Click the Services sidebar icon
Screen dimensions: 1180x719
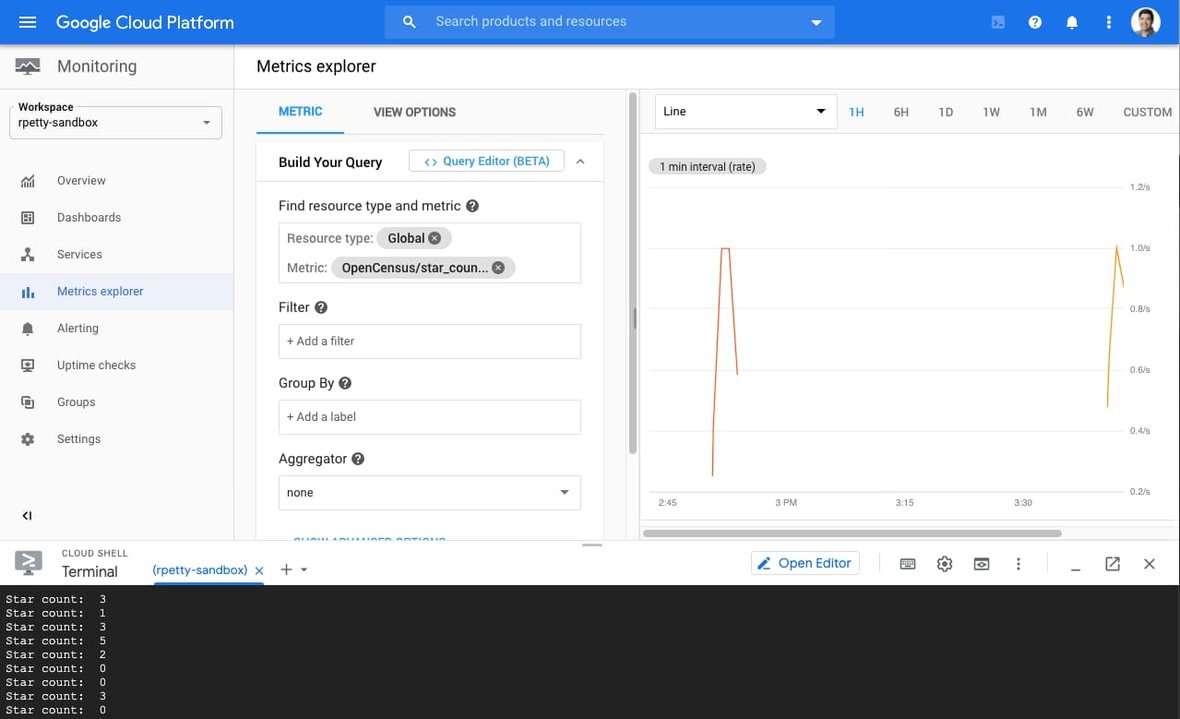point(28,254)
